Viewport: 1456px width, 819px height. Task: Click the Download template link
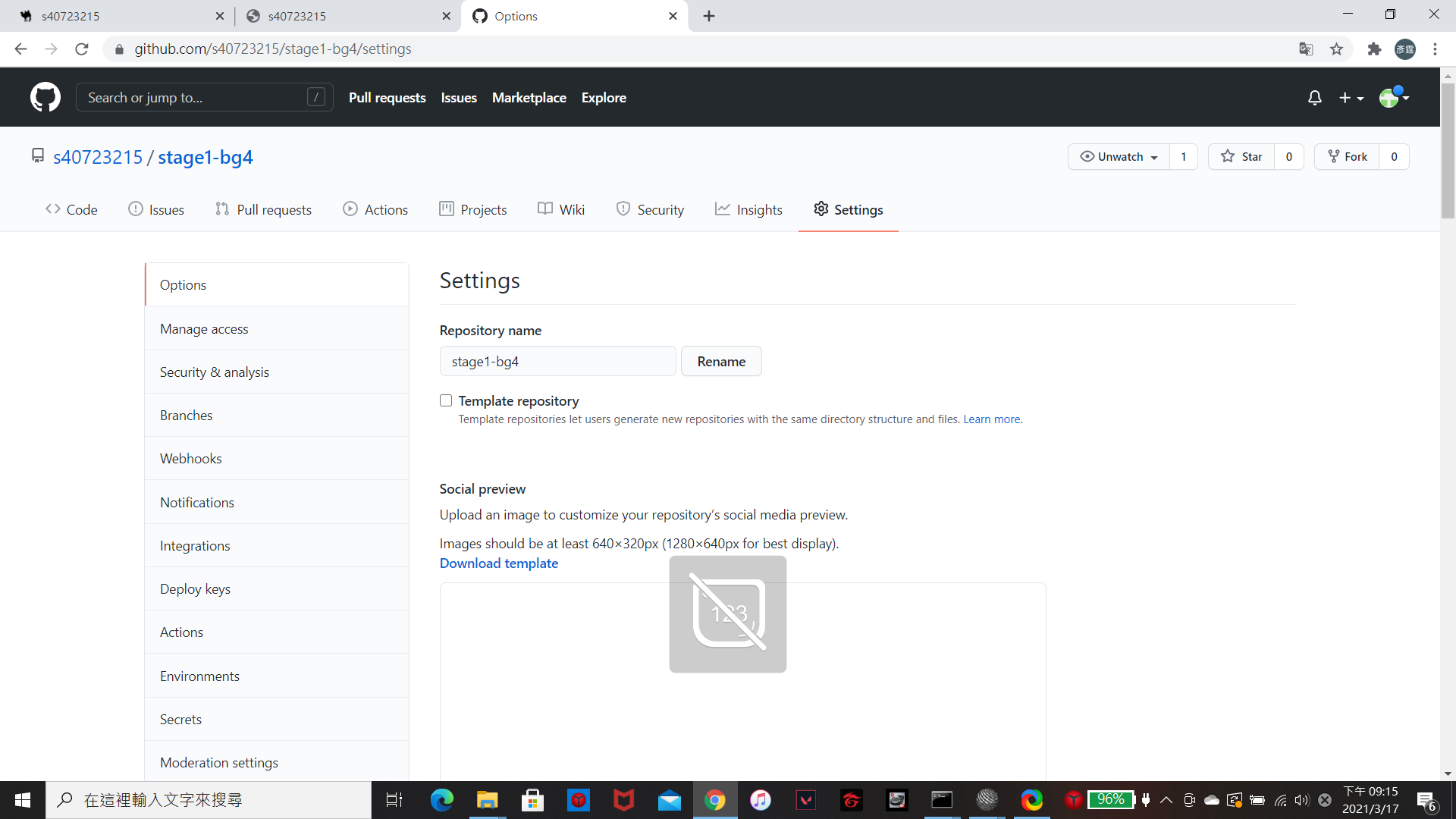[499, 563]
